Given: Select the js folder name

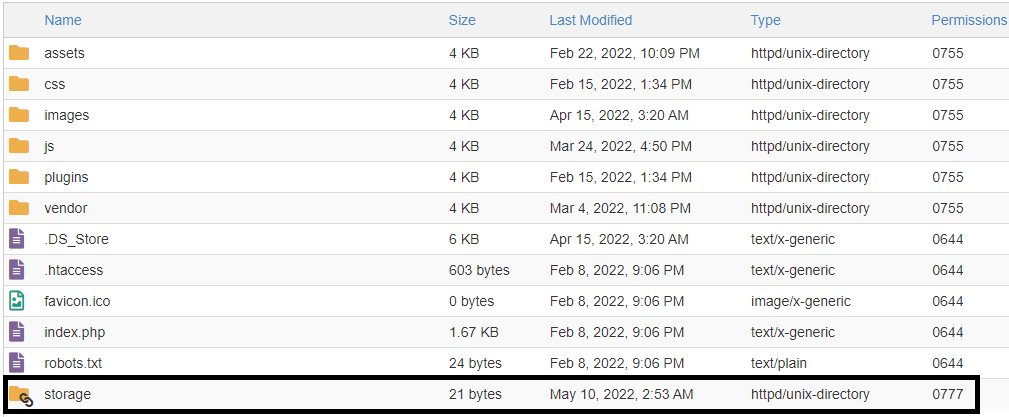Looking at the screenshot, I should point(50,146).
